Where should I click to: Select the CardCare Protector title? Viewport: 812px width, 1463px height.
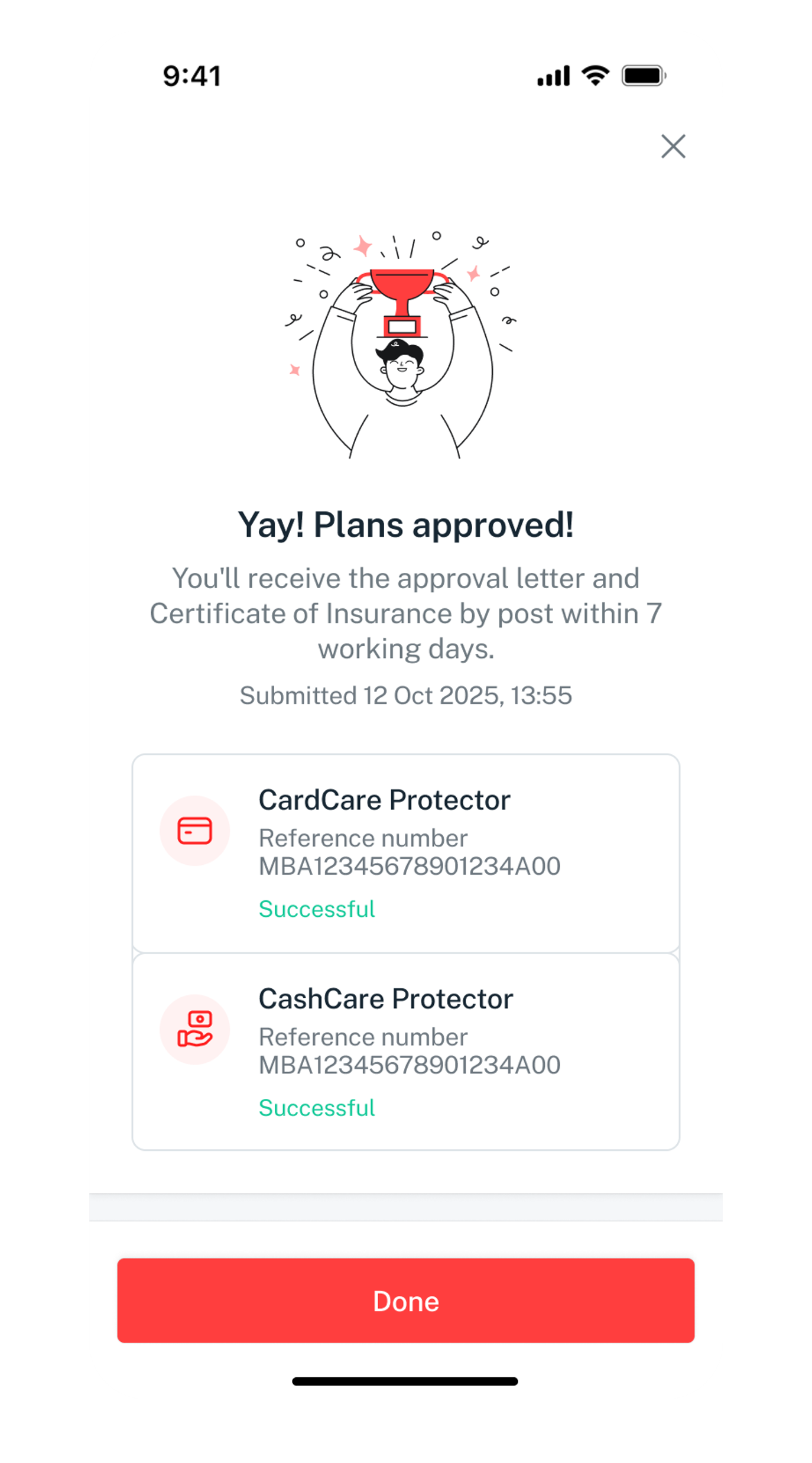pyautogui.click(x=384, y=800)
